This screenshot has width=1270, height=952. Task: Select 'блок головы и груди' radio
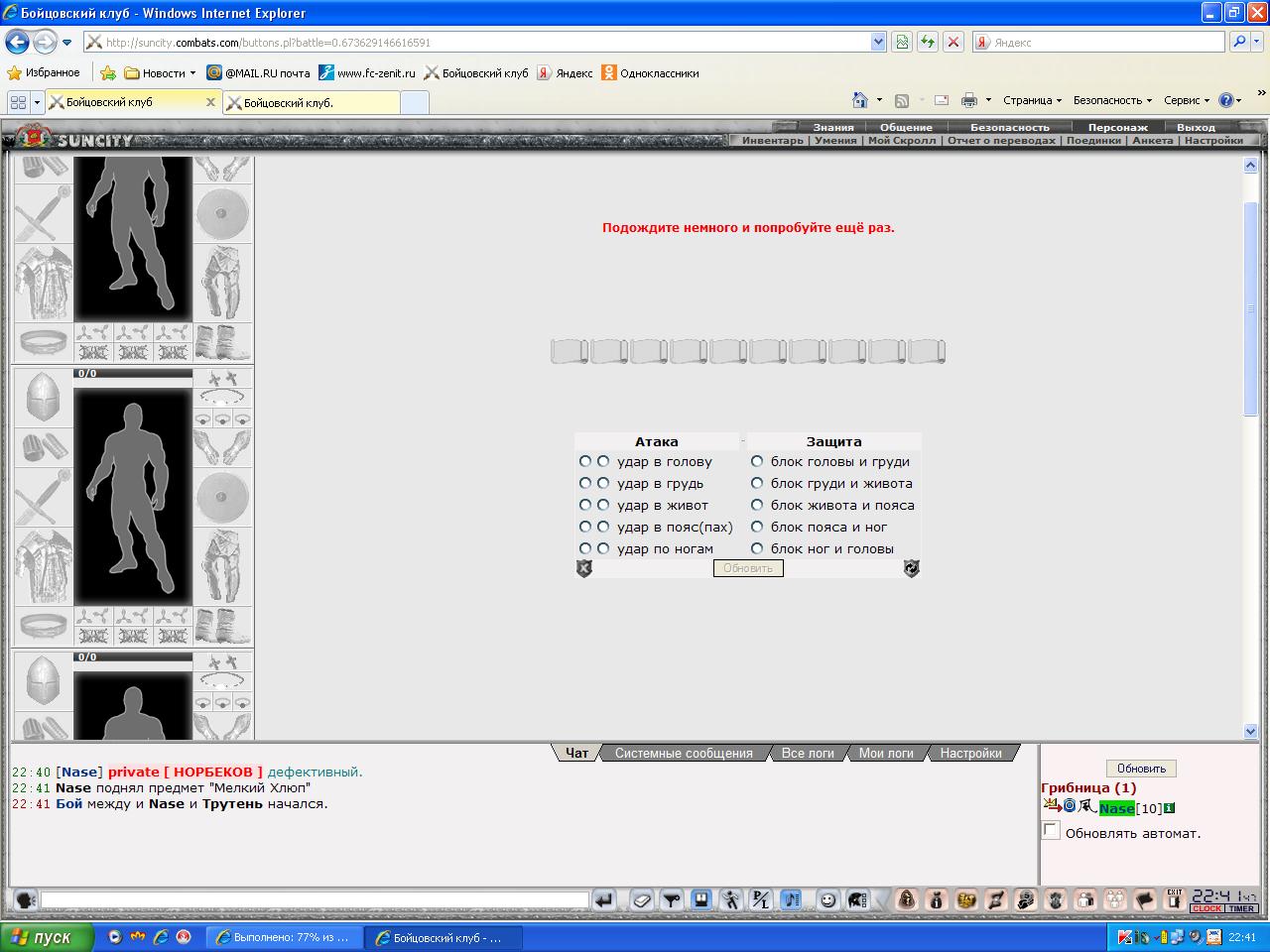(757, 461)
